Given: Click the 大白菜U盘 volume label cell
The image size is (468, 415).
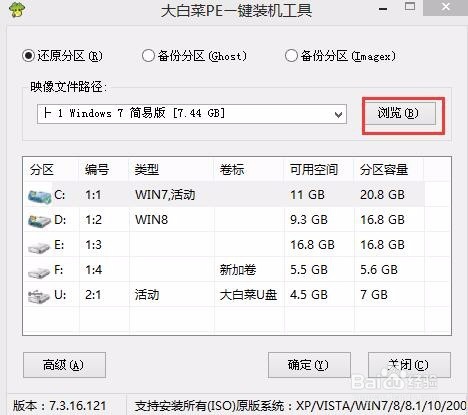Looking at the screenshot, I should click(x=248, y=295).
